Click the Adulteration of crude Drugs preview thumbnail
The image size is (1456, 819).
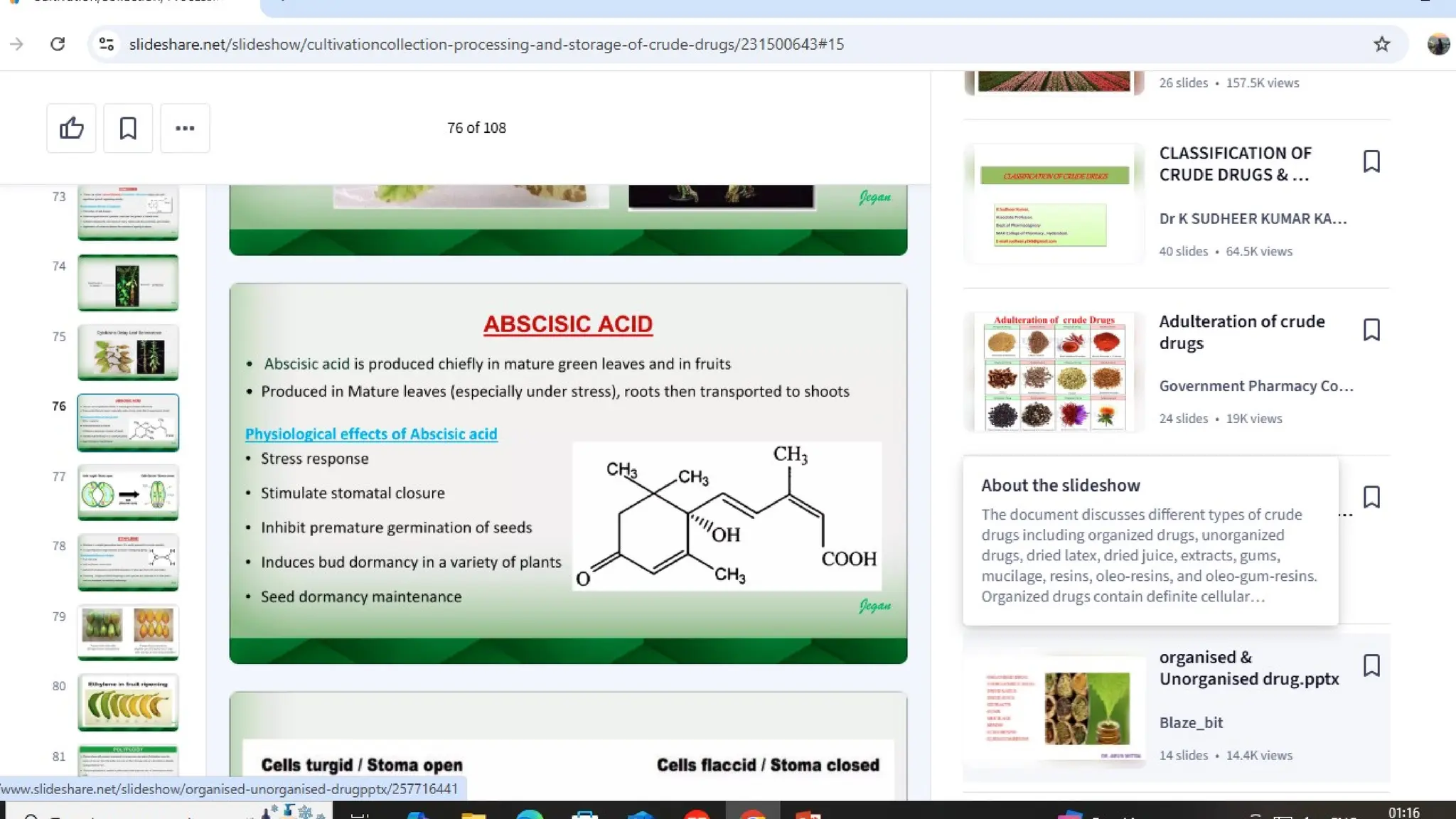pos(1054,372)
